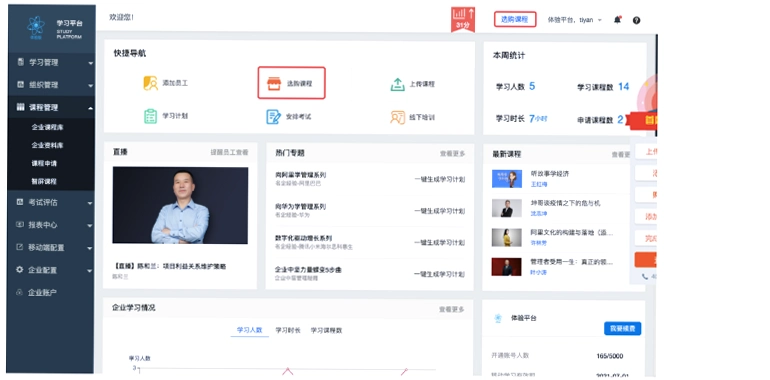Click 查看更多 in the 热门专题 panel
This screenshot has width=770, height=380.
452,154
